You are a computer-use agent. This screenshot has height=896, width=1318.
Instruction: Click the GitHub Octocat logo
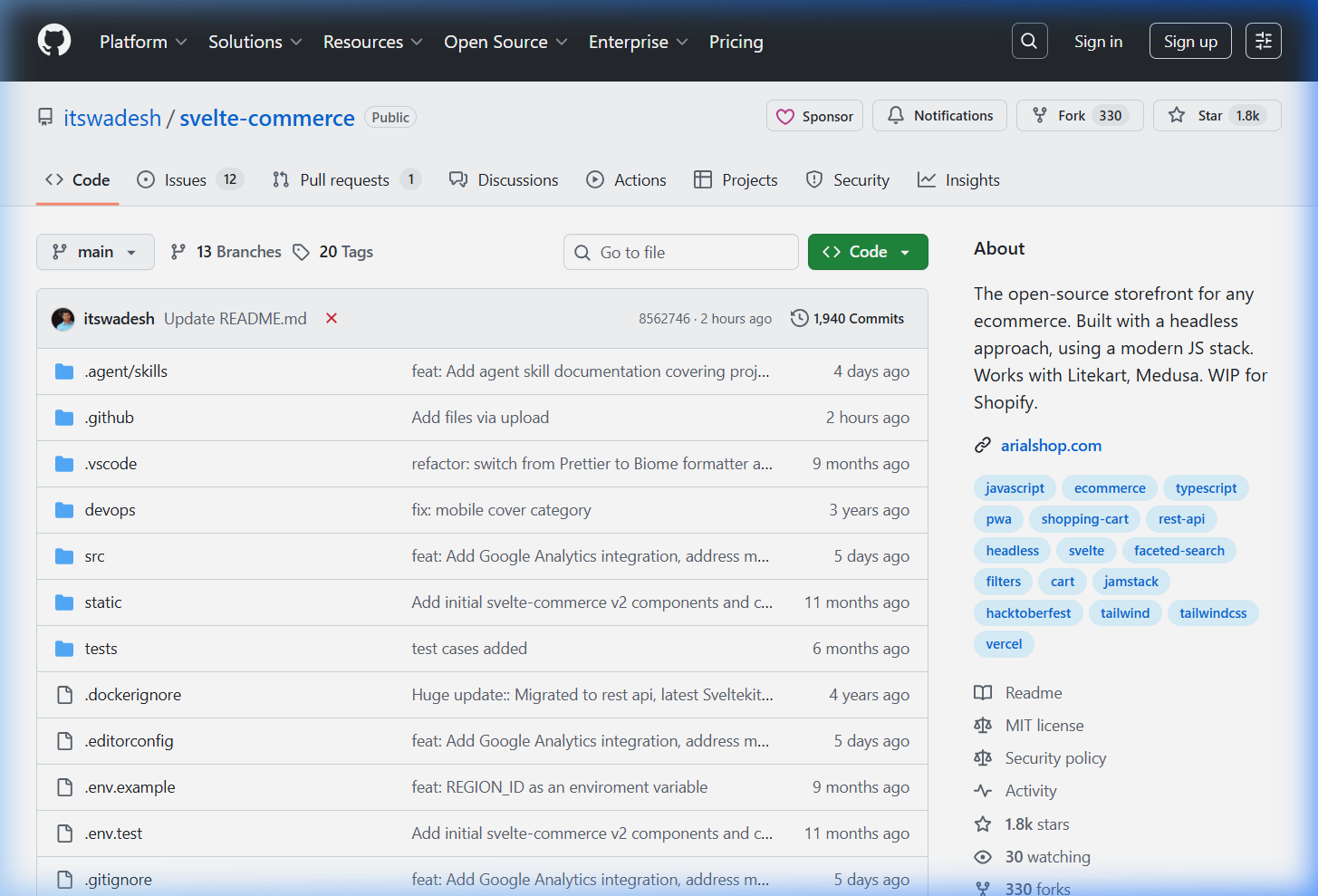[x=53, y=41]
